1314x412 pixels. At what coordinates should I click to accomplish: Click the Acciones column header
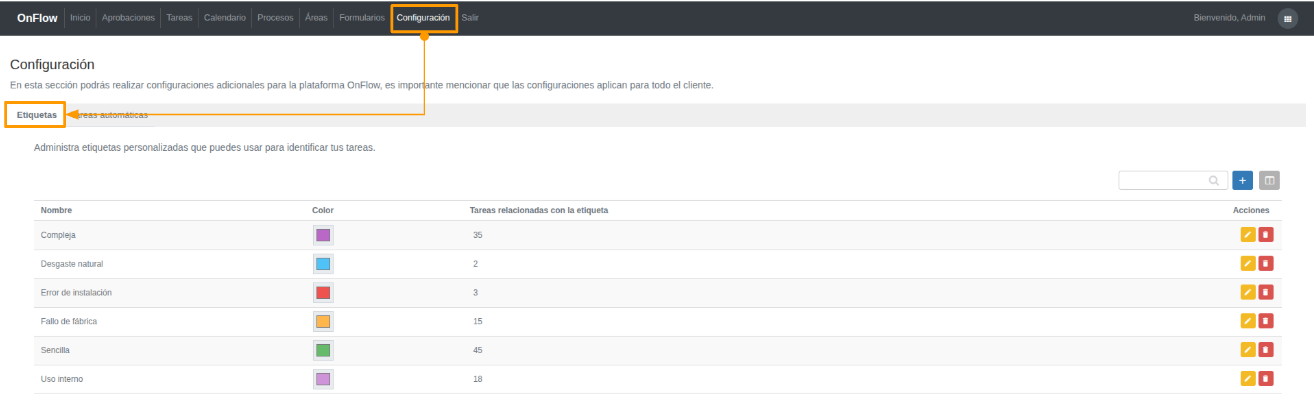coord(1251,210)
